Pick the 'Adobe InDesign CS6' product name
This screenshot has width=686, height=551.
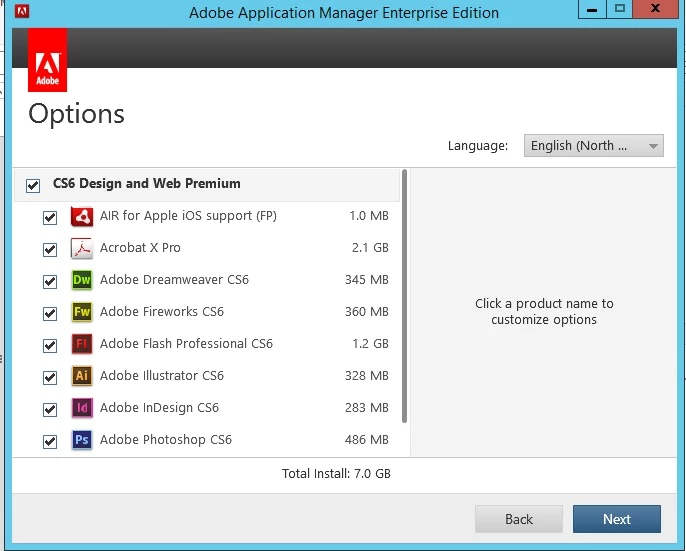159,408
